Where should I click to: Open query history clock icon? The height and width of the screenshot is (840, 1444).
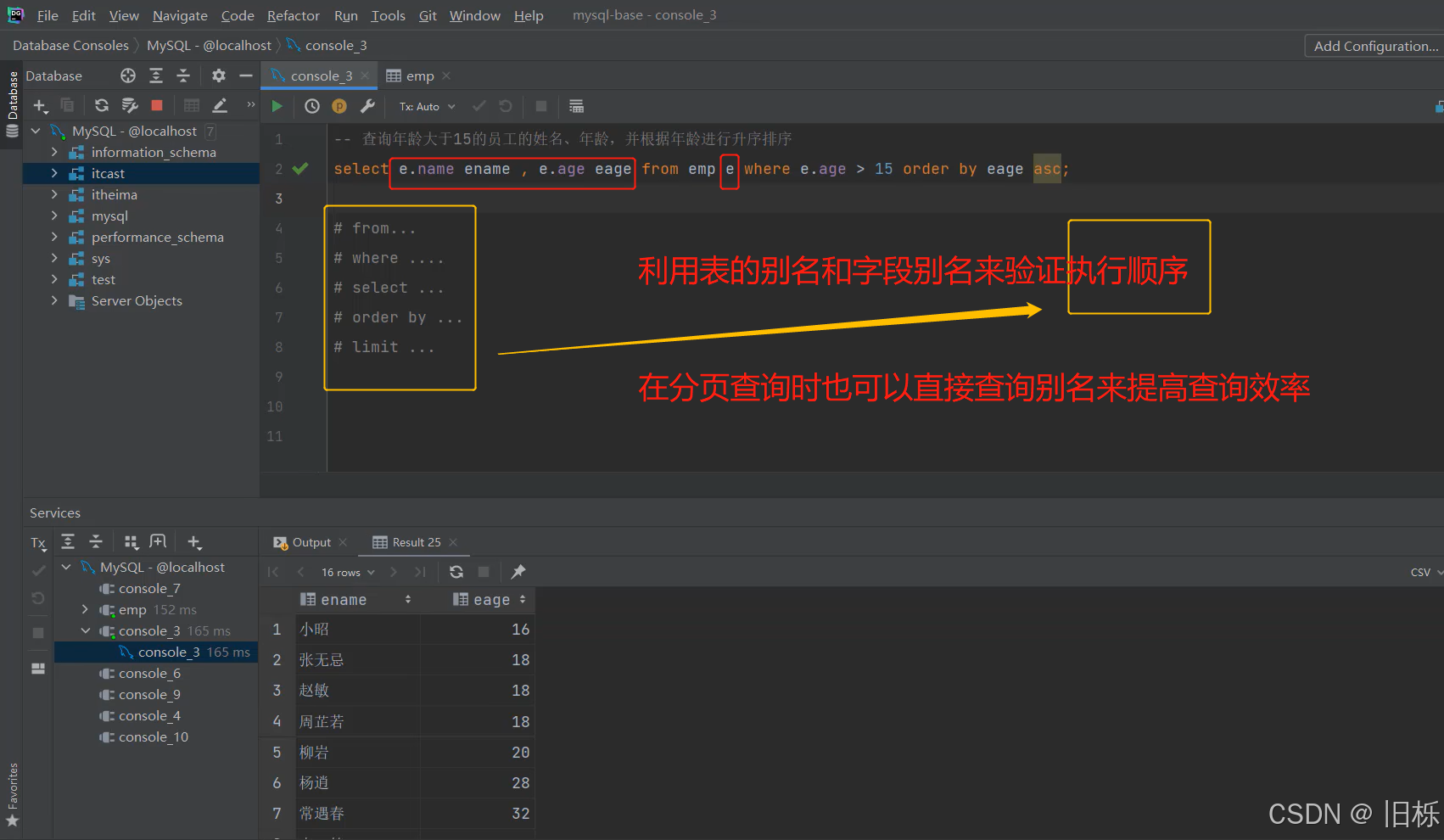(312, 106)
